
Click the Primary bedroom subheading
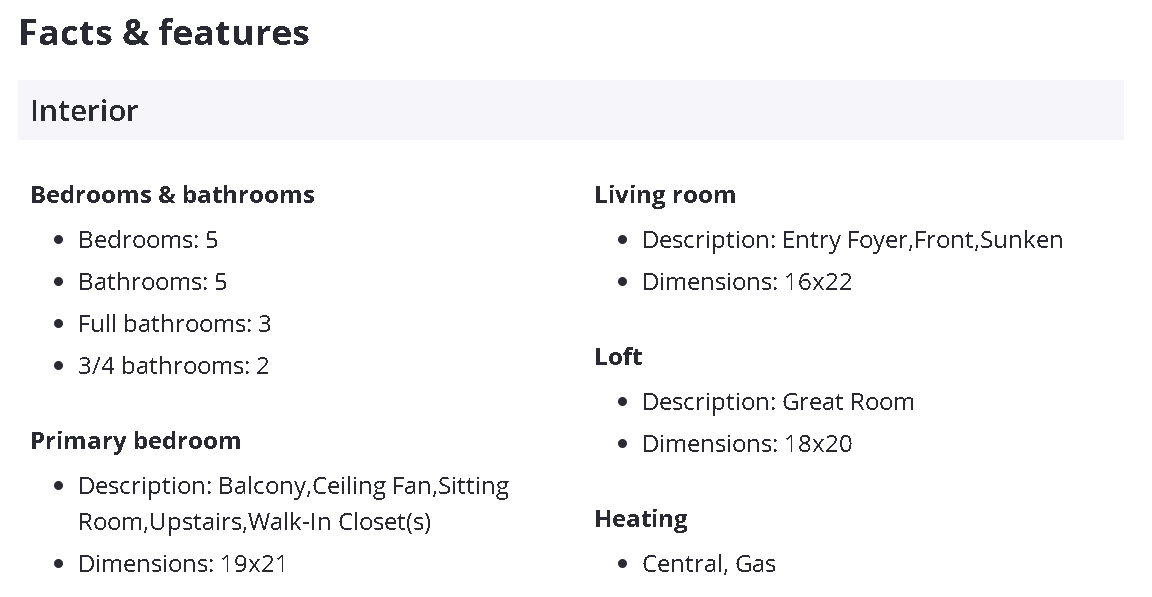[135, 441]
